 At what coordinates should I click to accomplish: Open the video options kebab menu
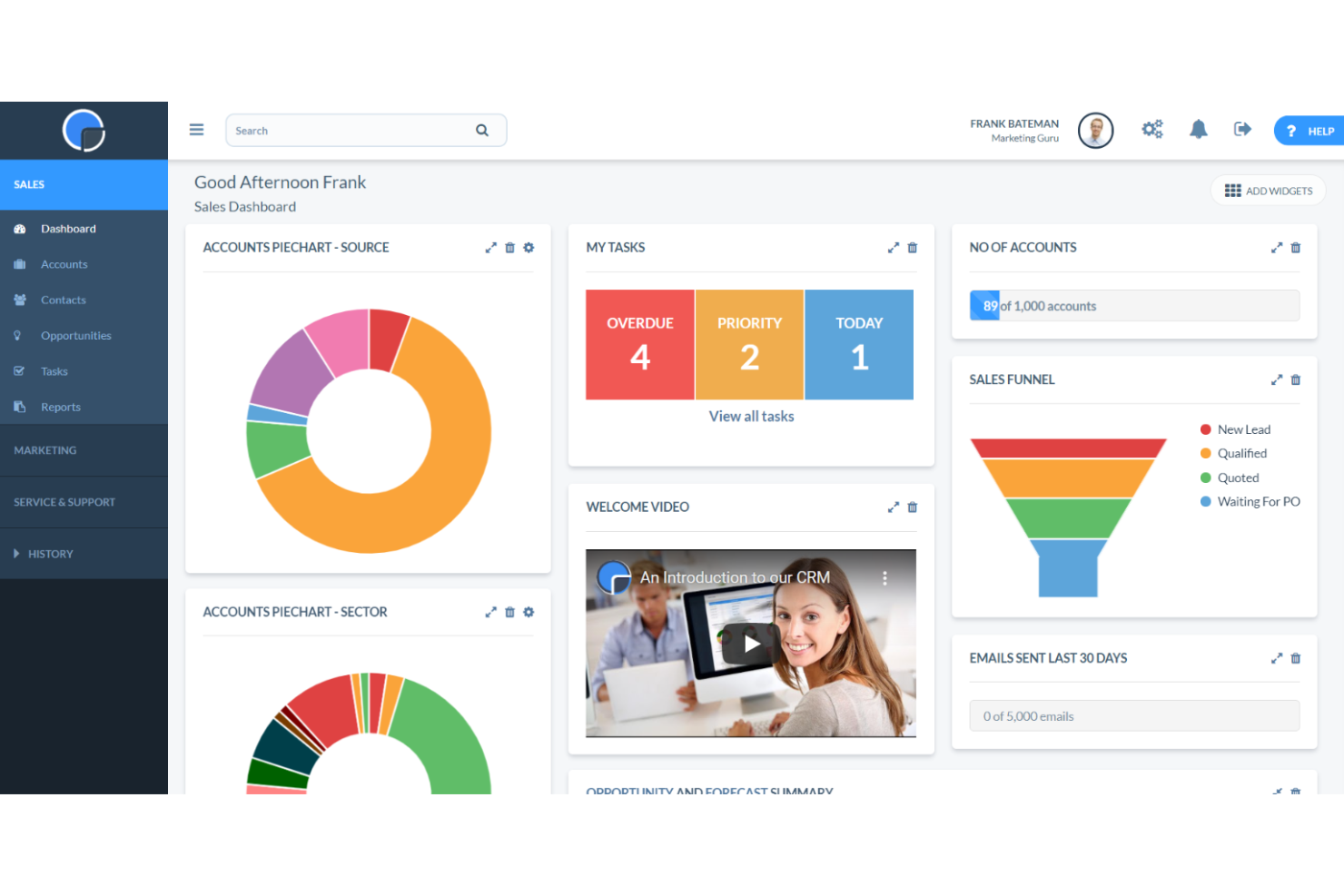(x=884, y=576)
